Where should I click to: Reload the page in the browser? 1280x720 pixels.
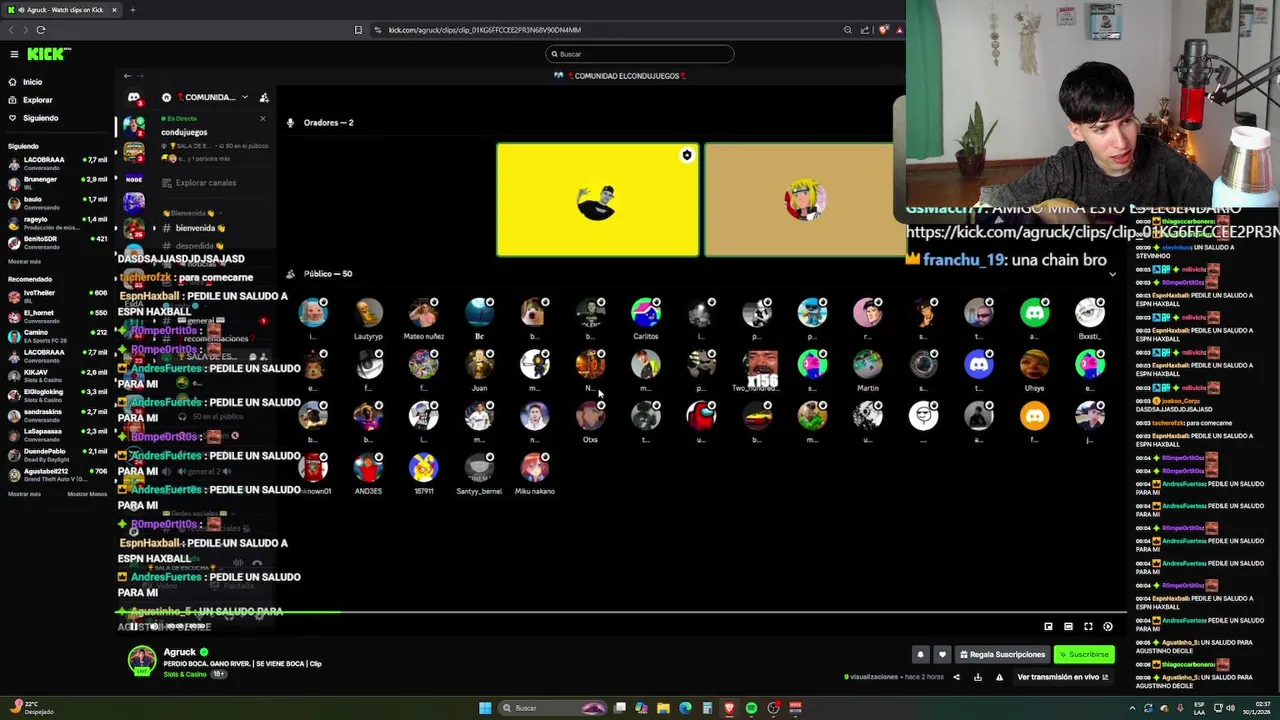coord(41,30)
